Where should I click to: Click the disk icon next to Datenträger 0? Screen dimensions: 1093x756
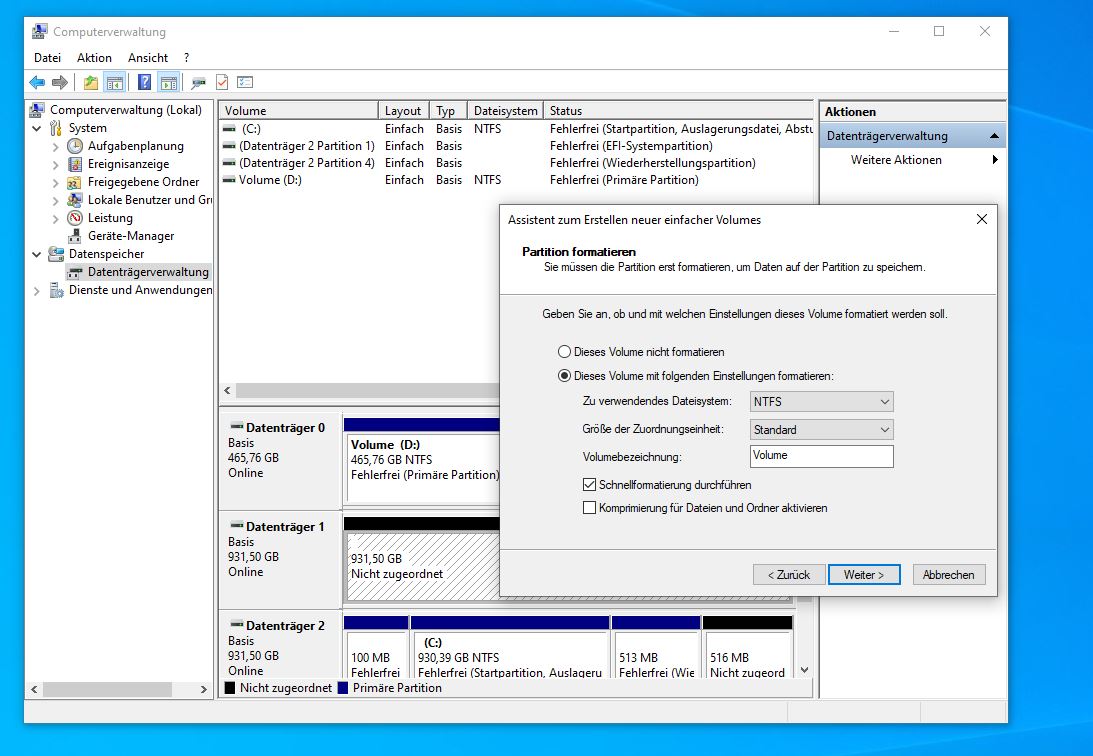point(237,426)
